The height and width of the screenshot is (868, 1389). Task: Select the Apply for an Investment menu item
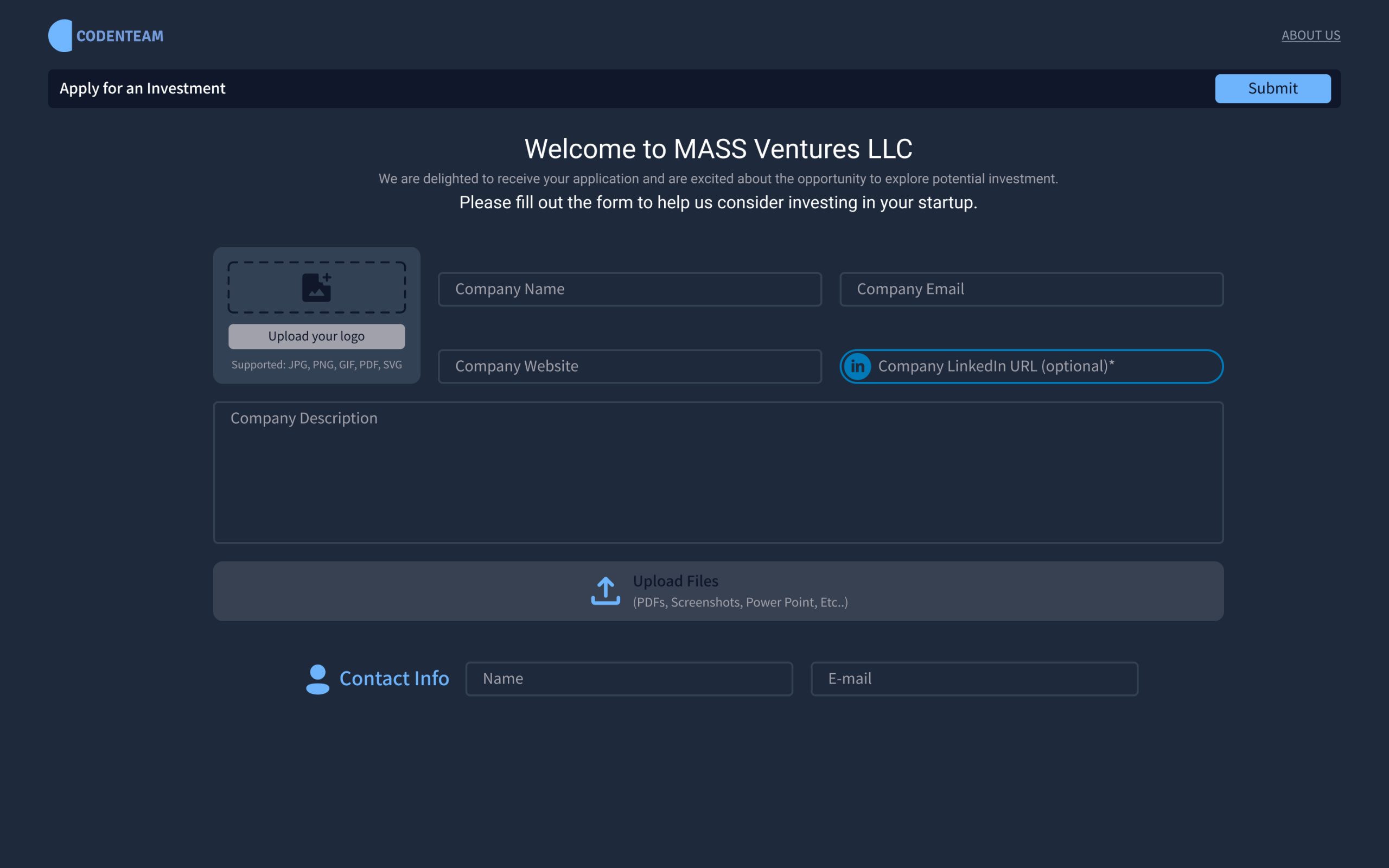pos(142,88)
